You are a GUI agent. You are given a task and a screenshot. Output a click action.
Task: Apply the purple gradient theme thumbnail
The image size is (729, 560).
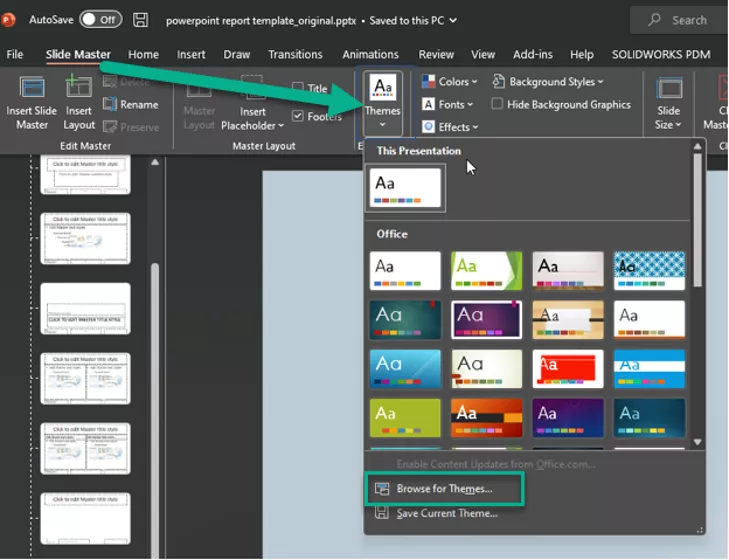[x=486, y=320]
